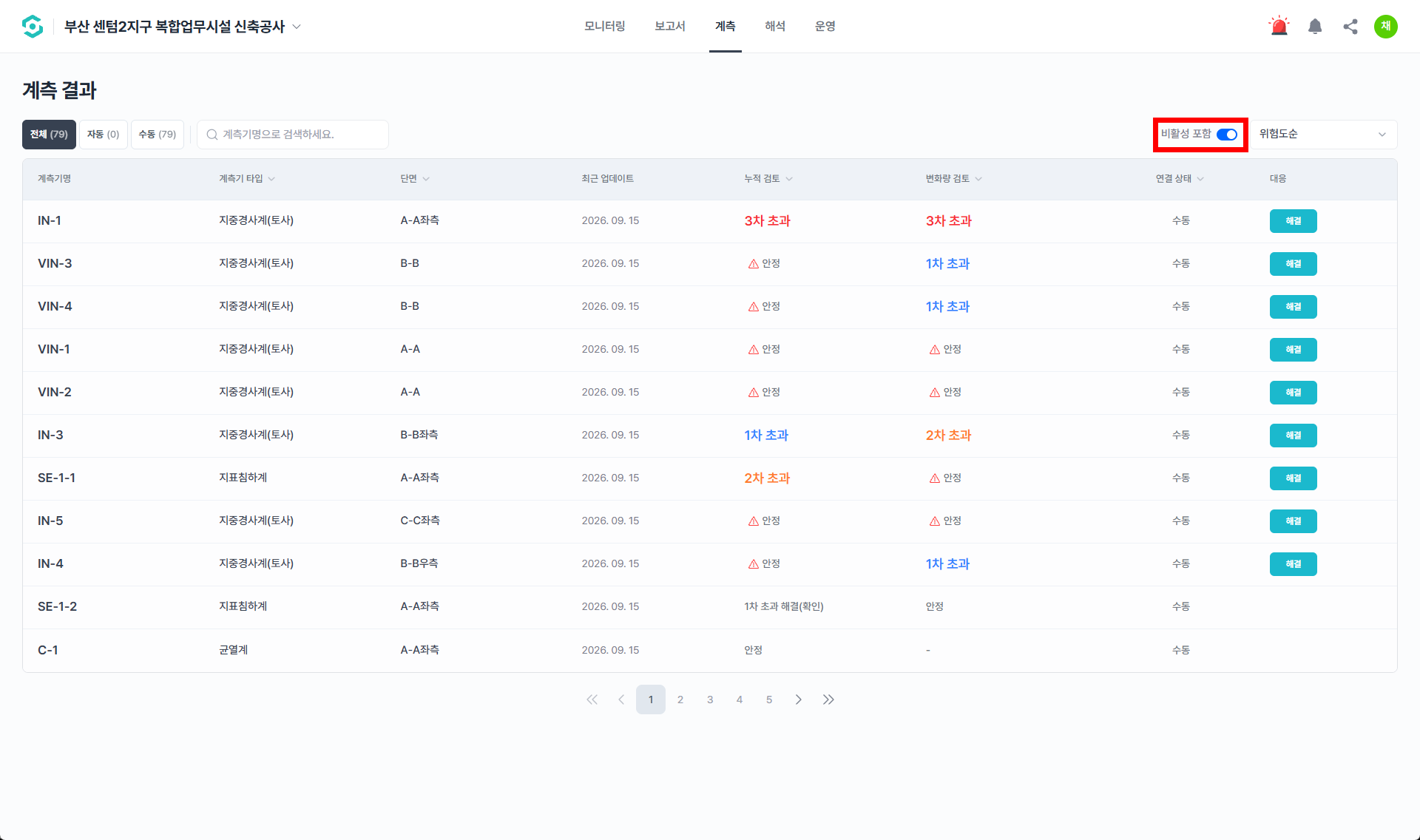Click 2차 초과 in SE-1-1 row
Image resolution: width=1420 pixels, height=840 pixels.
pos(768,478)
